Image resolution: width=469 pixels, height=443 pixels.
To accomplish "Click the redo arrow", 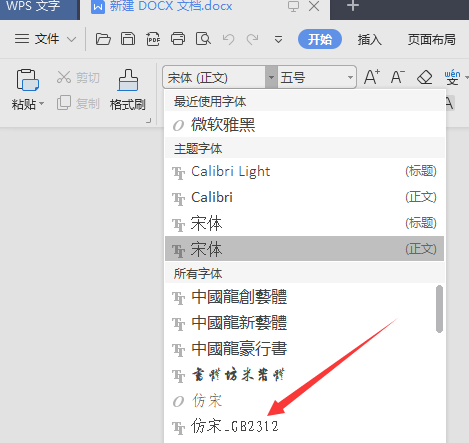I will click(252, 39).
